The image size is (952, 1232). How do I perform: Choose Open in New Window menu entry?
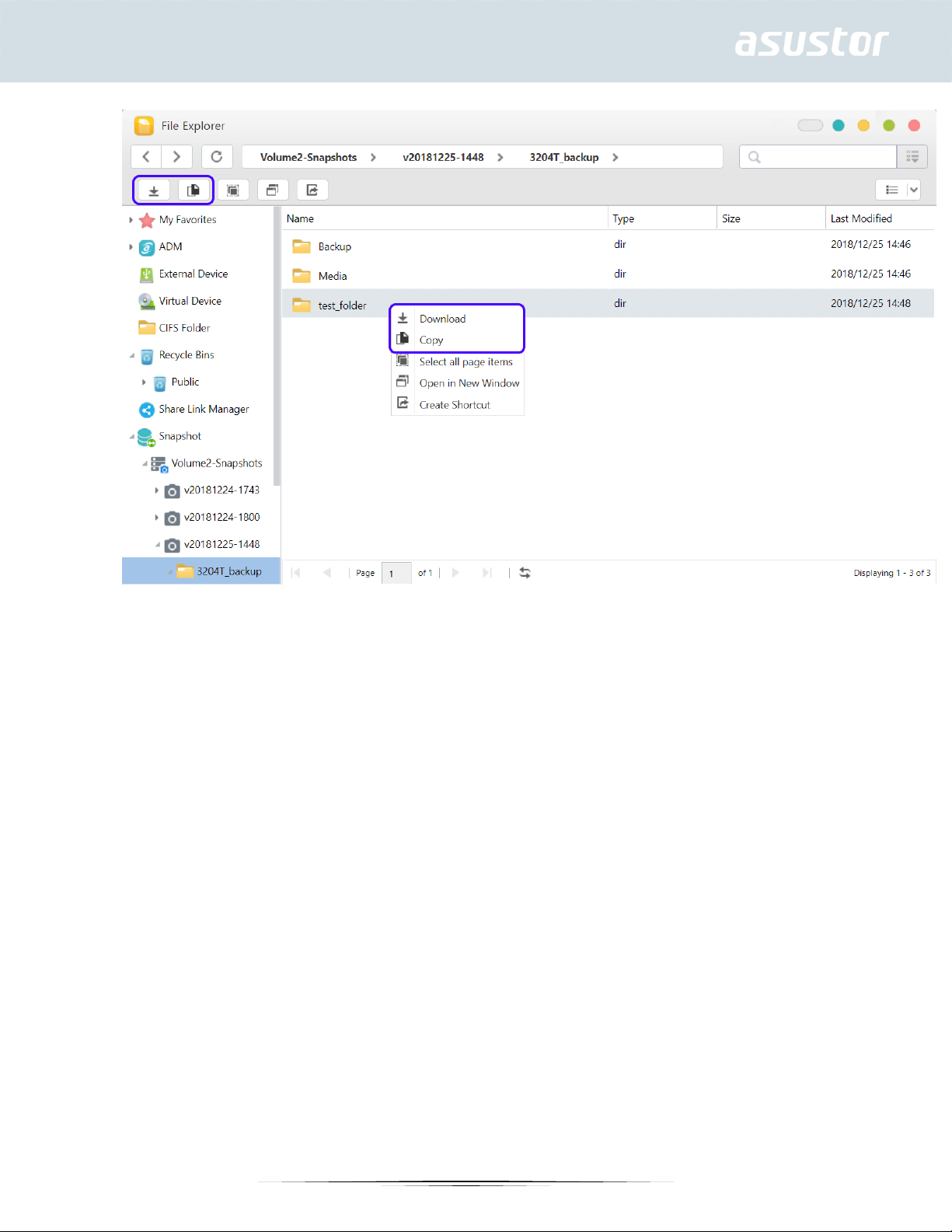tap(457, 383)
